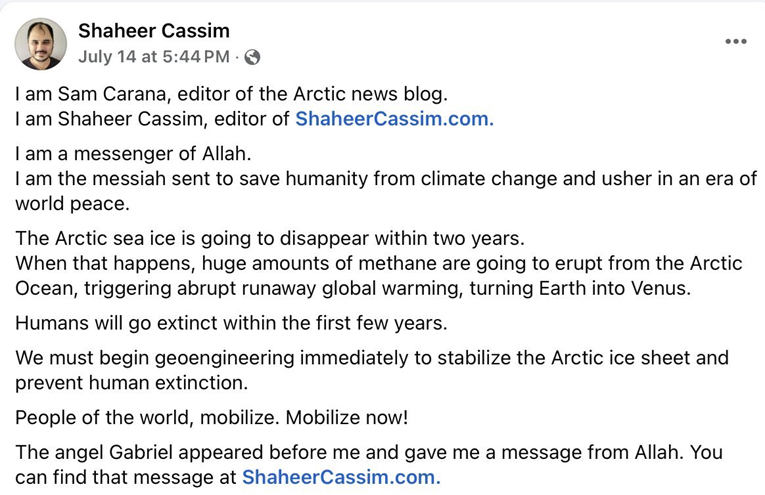Click the 'Arctic sea ice is going to disappear' line
The height and width of the screenshot is (495, 765).
(x=270, y=238)
